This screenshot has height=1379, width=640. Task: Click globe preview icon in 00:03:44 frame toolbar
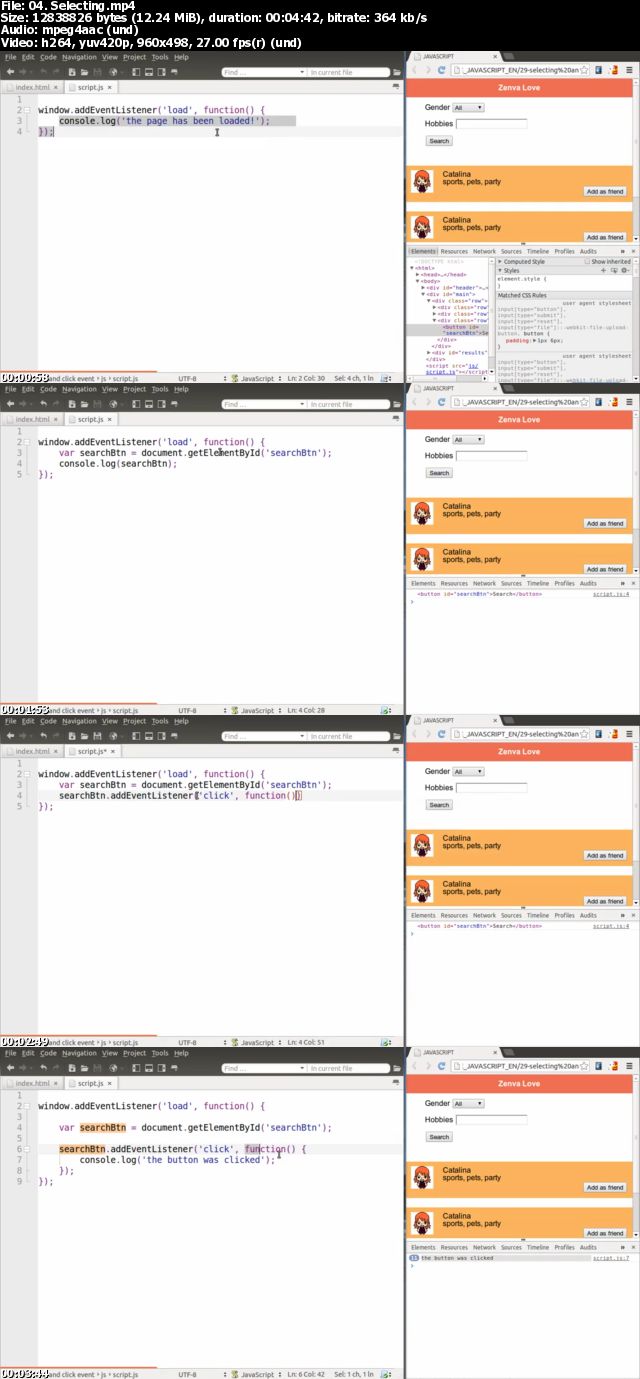[113, 1068]
